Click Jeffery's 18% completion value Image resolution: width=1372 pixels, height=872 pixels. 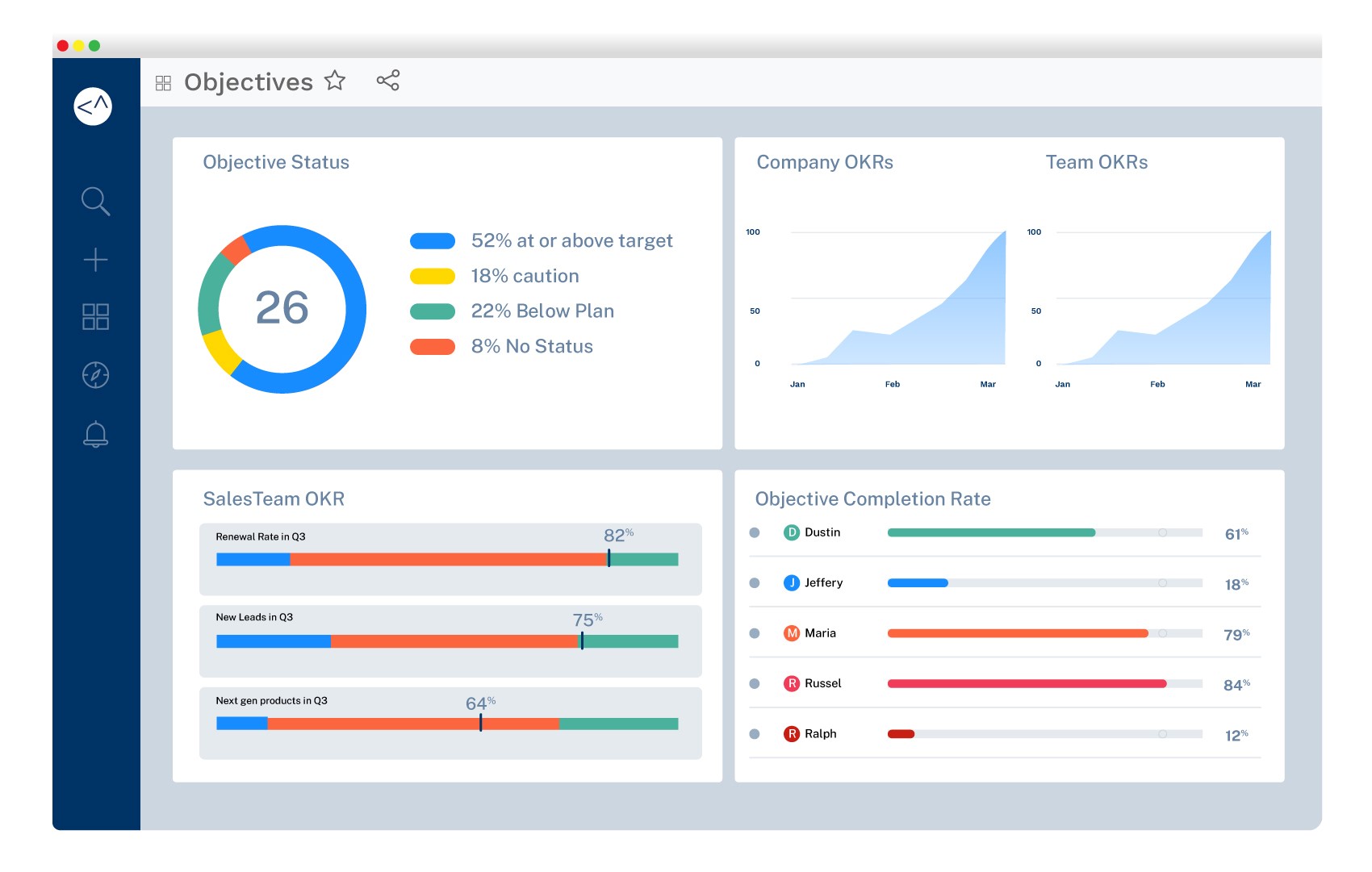pyautogui.click(x=1236, y=585)
